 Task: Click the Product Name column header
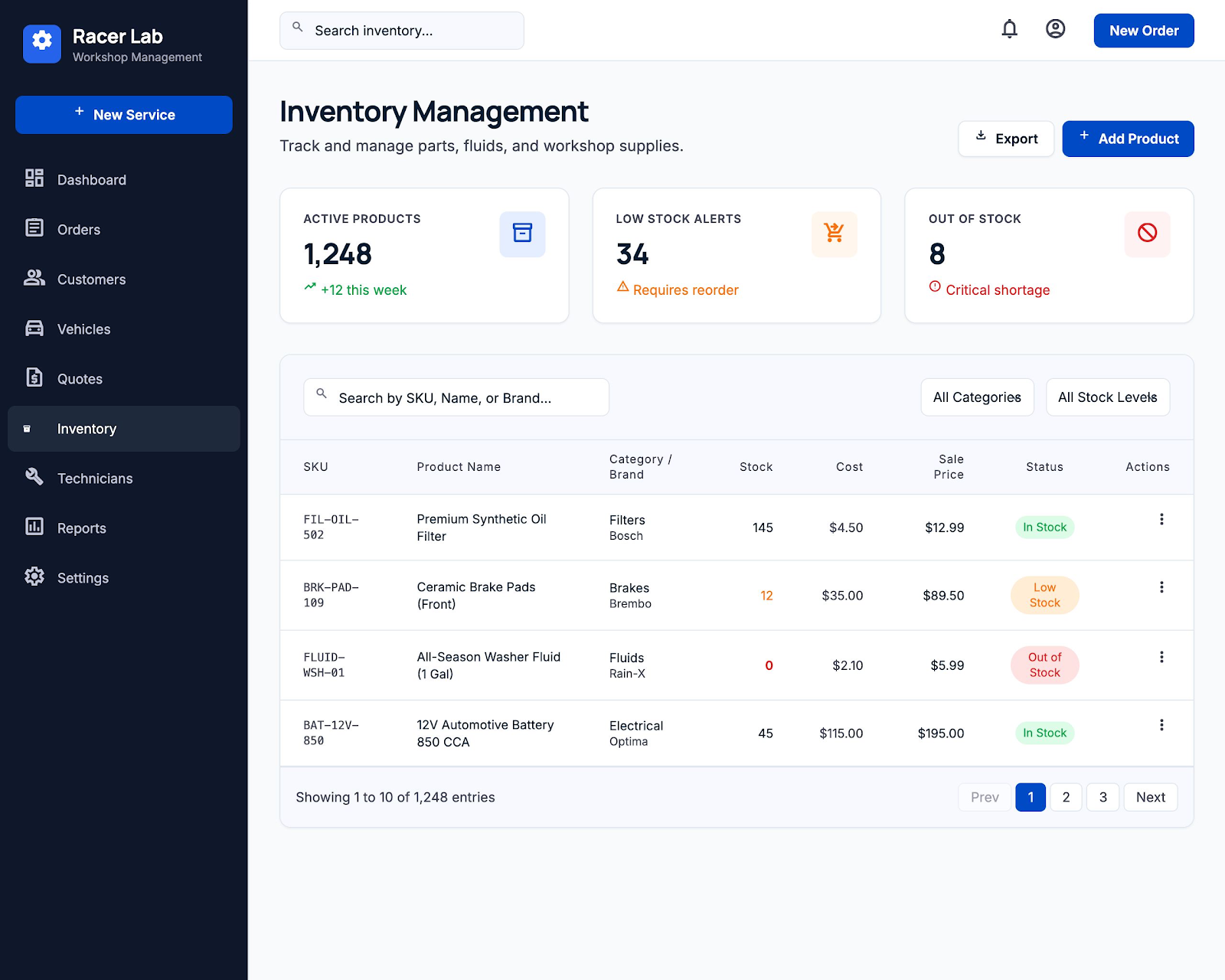click(x=459, y=467)
